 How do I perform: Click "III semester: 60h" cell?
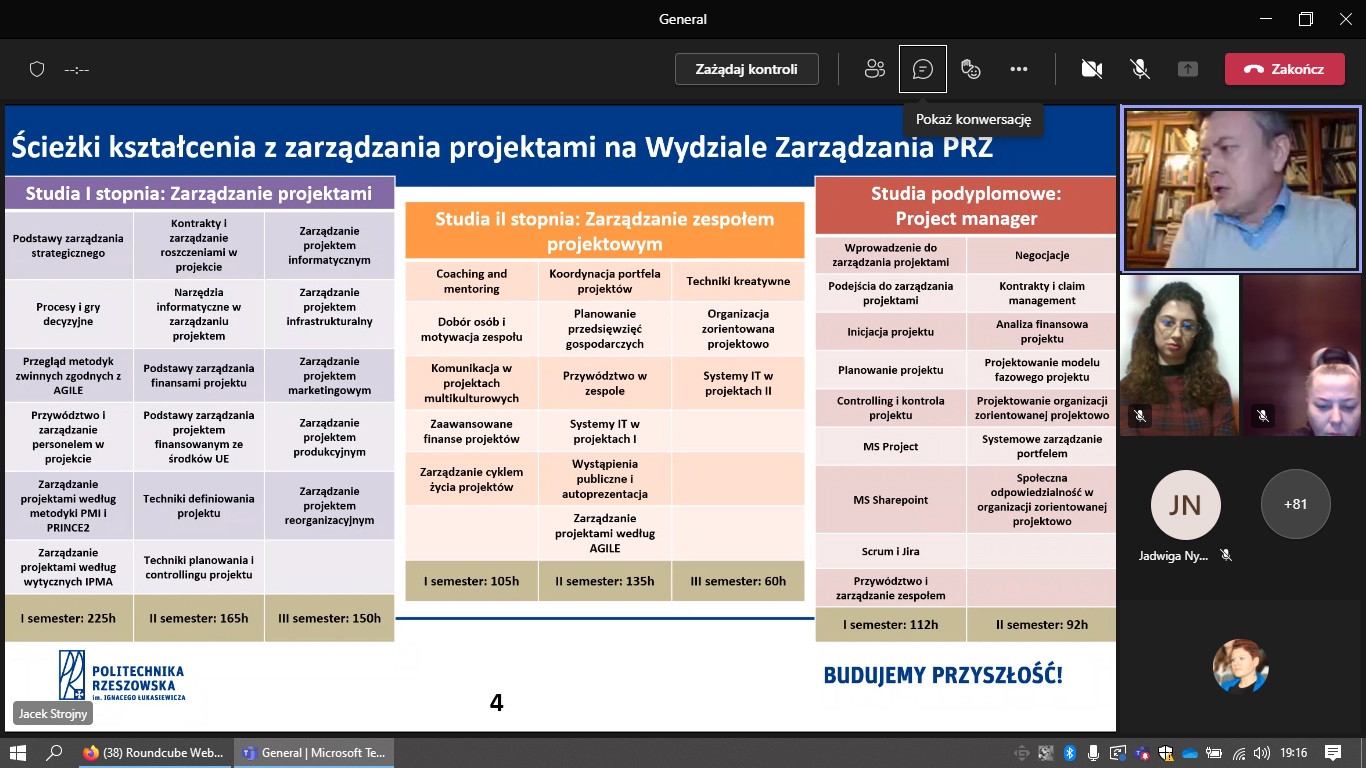738,581
